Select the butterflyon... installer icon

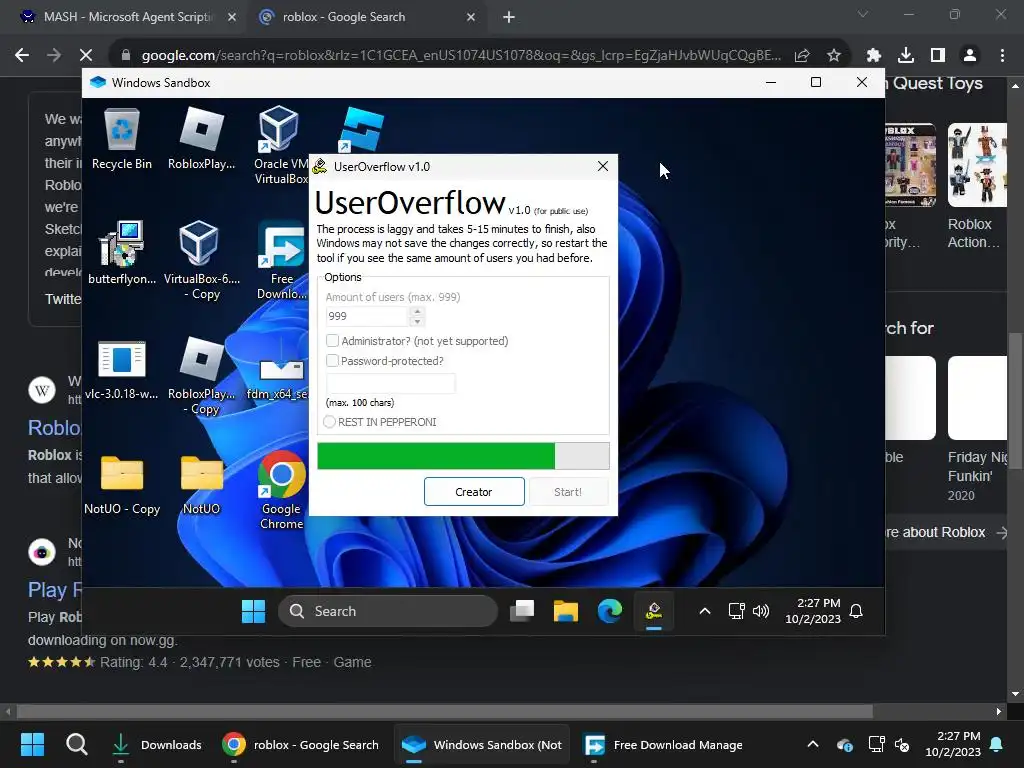[121, 253]
